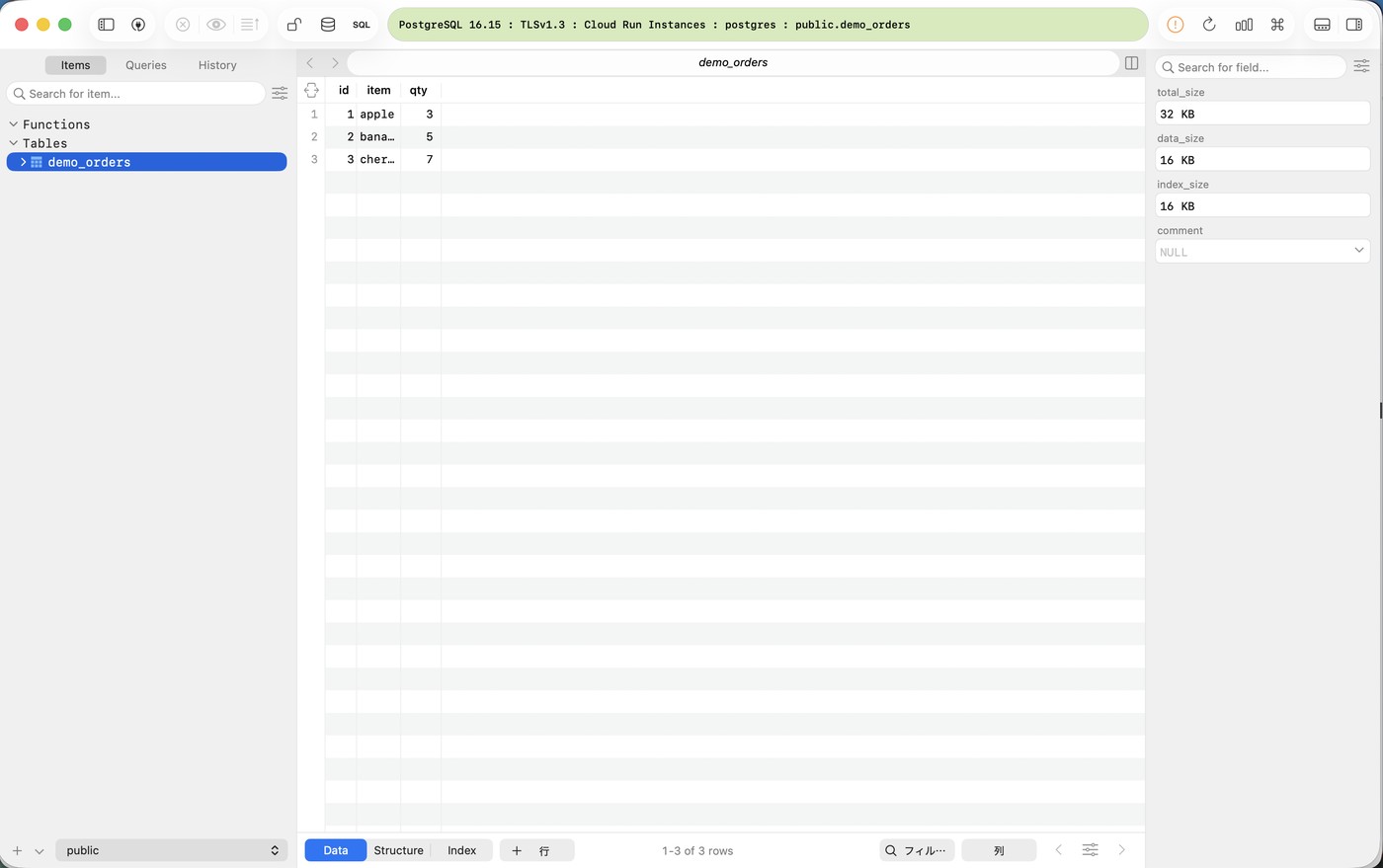Click the commit changes list icon
Viewport: 1383px width, 868px height.
pyautogui.click(x=250, y=25)
